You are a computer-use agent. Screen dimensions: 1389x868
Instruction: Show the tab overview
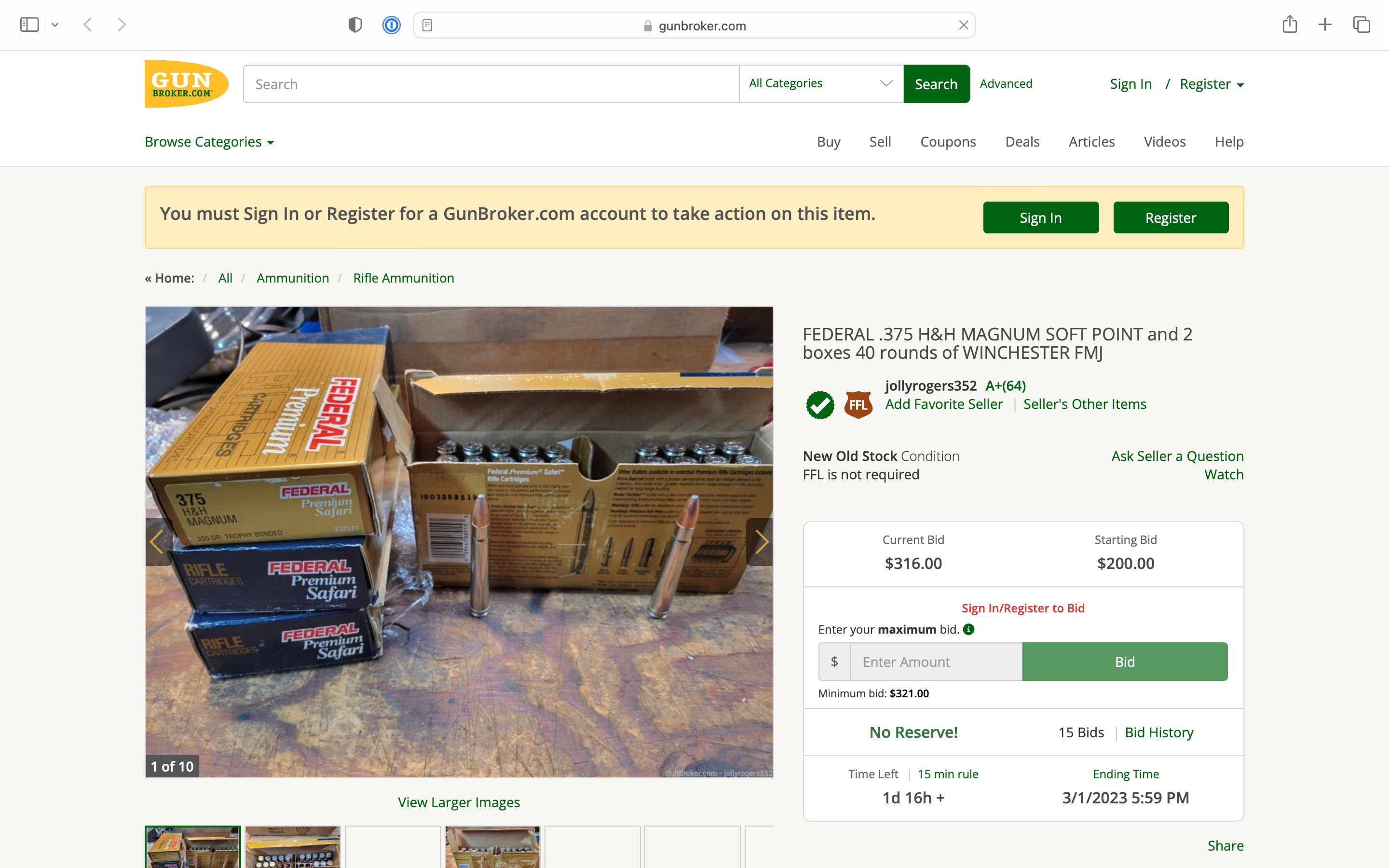tap(1362, 25)
